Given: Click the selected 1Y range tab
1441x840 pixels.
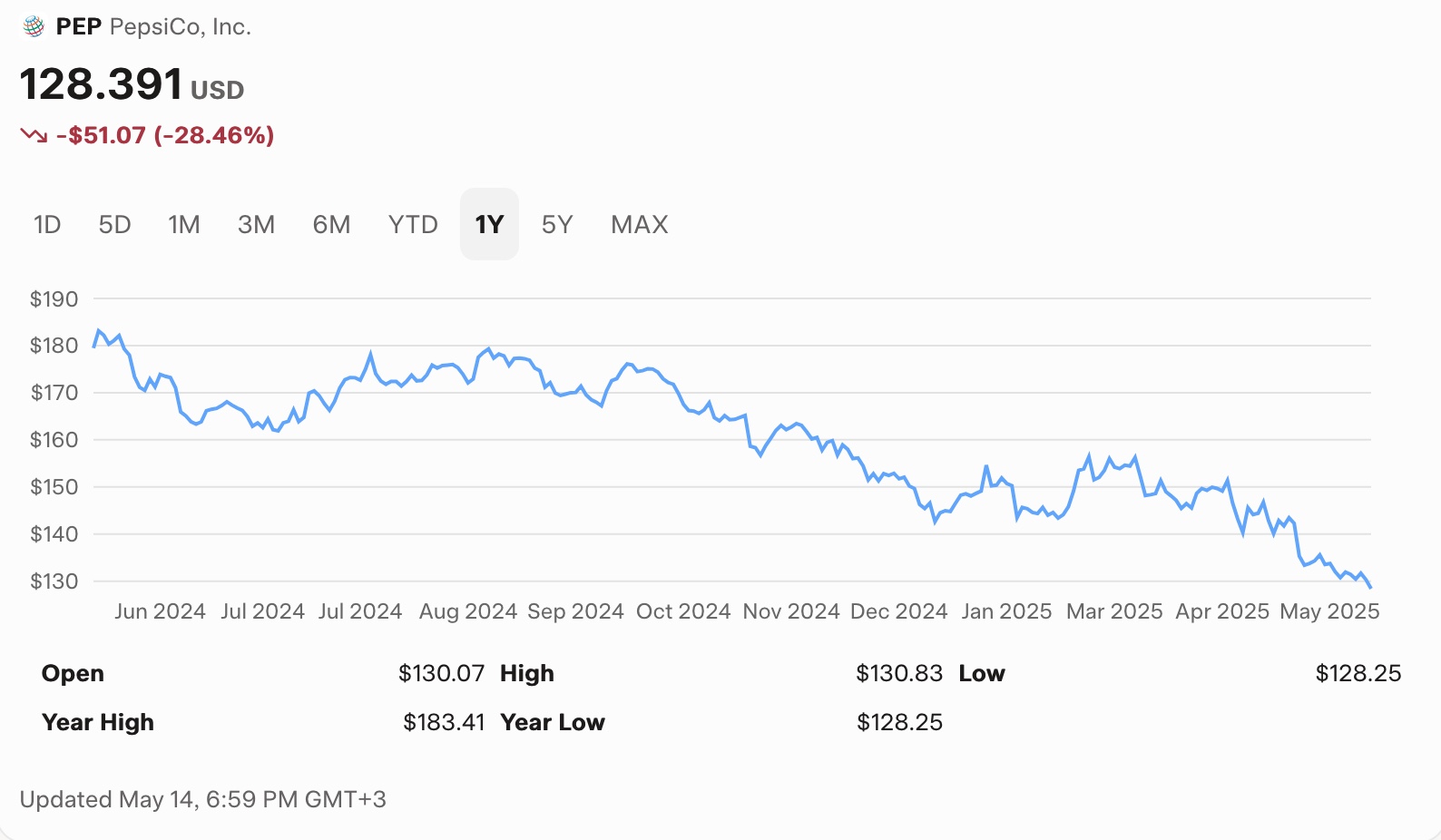Looking at the screenshot, I should coord(489,224).
